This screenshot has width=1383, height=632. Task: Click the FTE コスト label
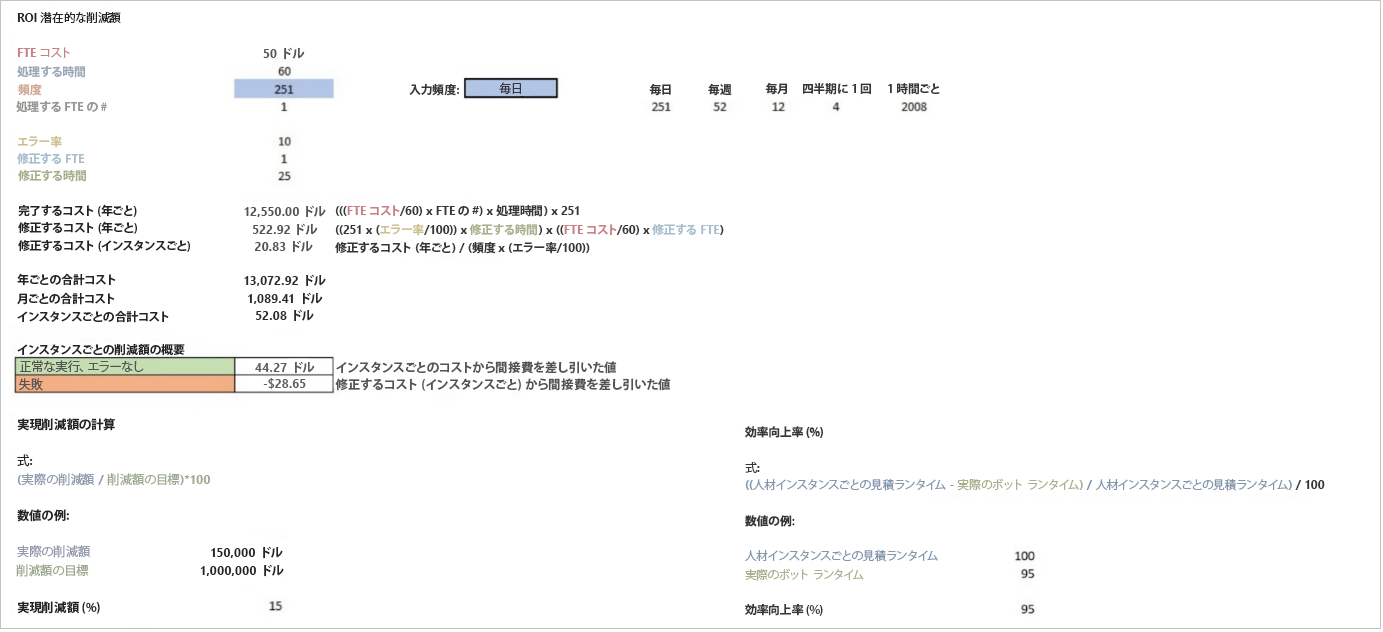(x=44, y=53)
